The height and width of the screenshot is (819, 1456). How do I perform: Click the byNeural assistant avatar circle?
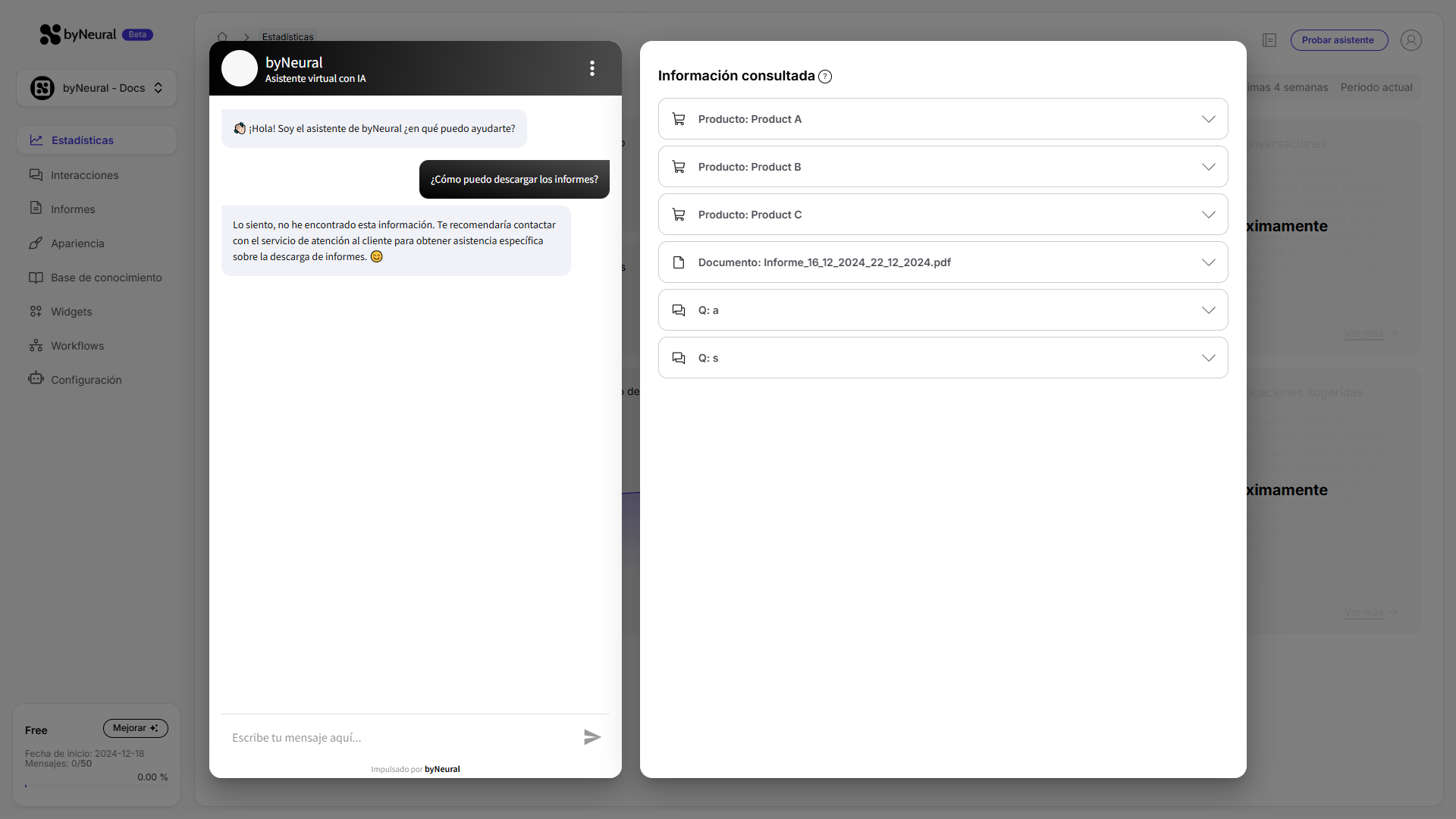point(240,68)
